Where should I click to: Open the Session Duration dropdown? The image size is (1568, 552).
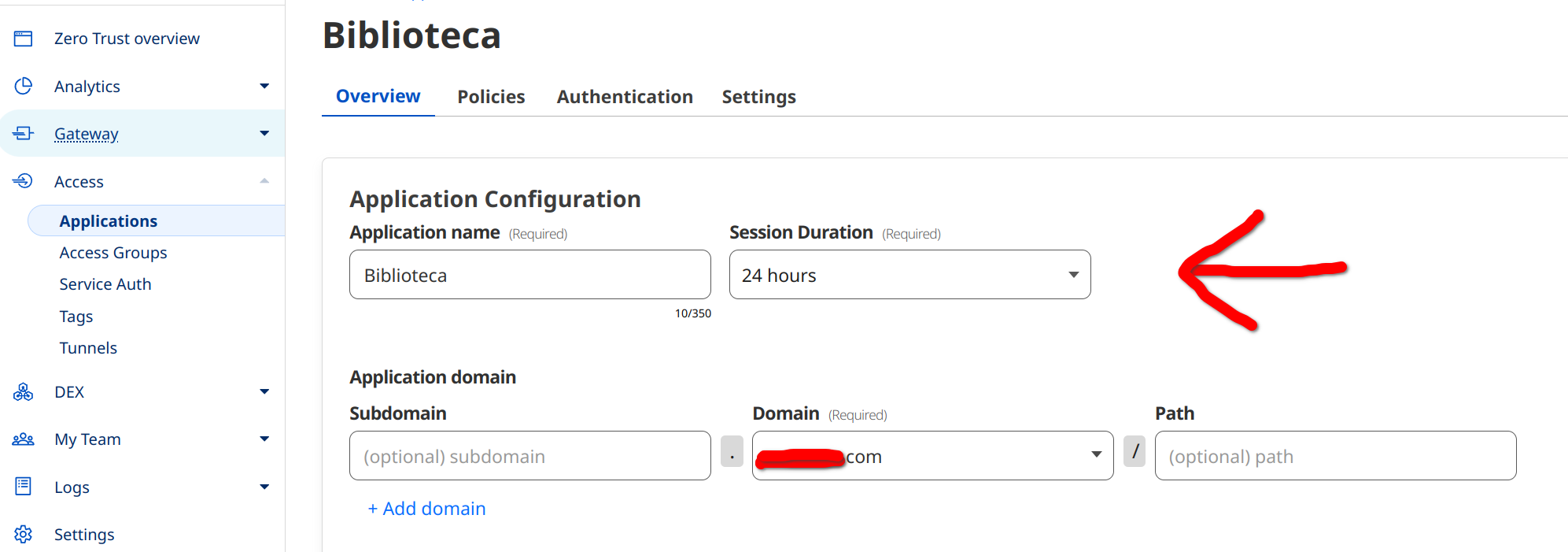(909, 275)
